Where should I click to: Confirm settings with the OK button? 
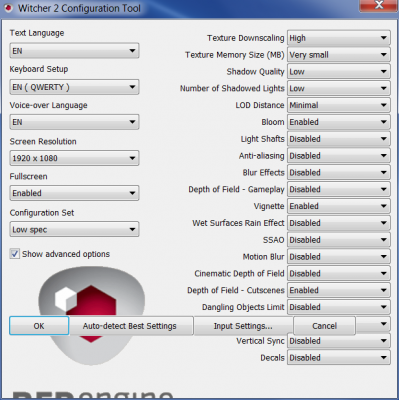coord(39,326)
